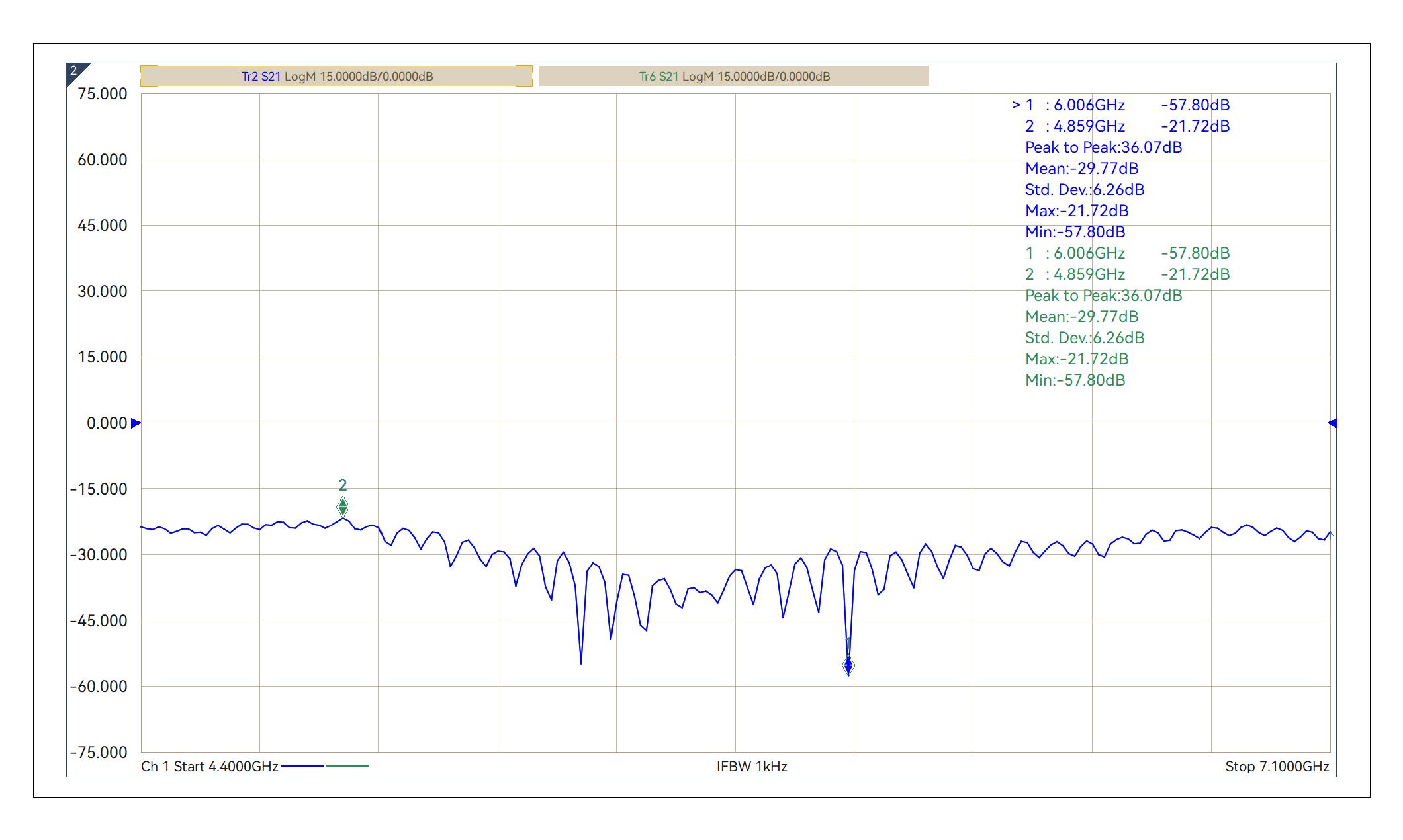The height and width of the screenshot is (840, 1403).
Task: Click blue Peak to Peak:36.07dB readout
Action: (x=1103, y=147)
